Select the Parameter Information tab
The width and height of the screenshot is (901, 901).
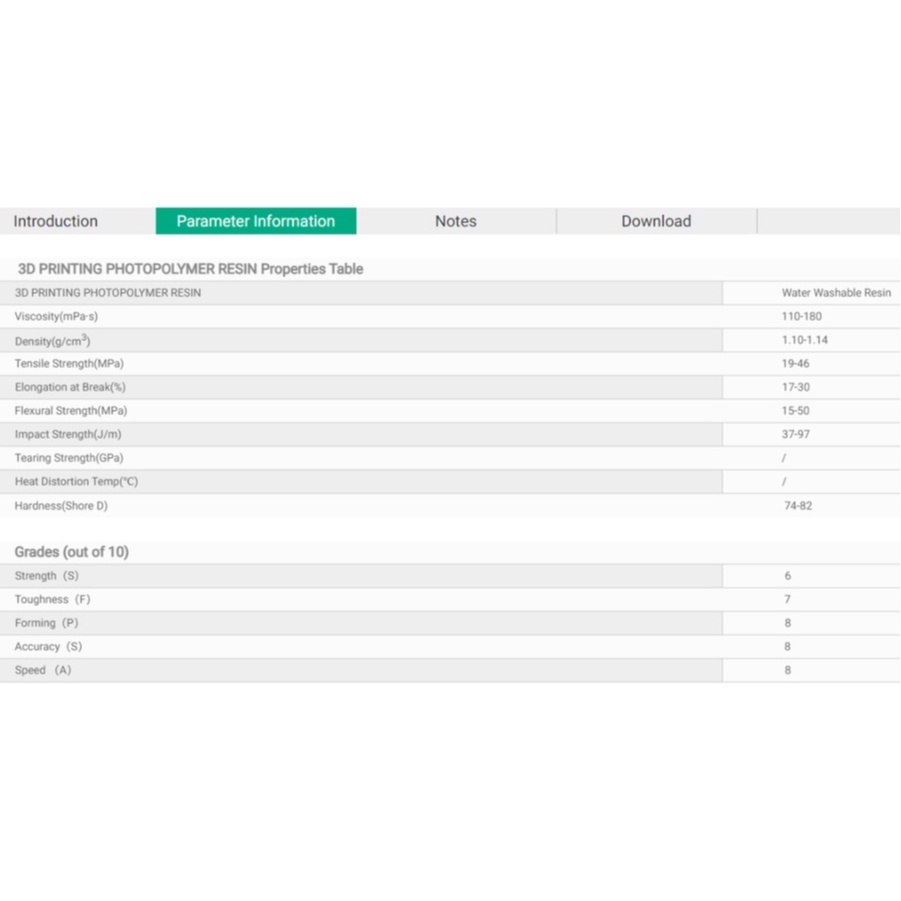point(256,221)
